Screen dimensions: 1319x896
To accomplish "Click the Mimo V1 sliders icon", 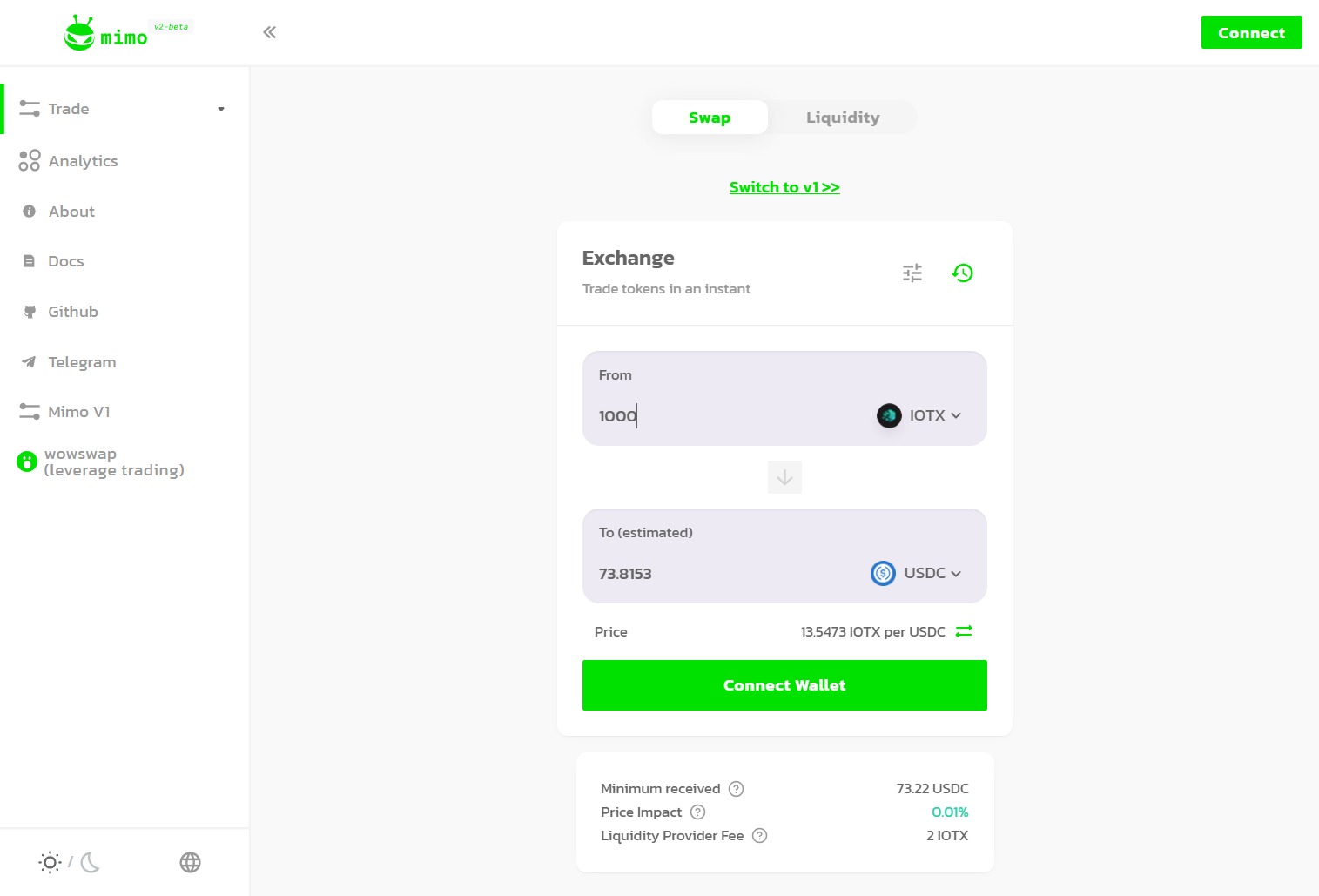I will click(x=30, y=412).
